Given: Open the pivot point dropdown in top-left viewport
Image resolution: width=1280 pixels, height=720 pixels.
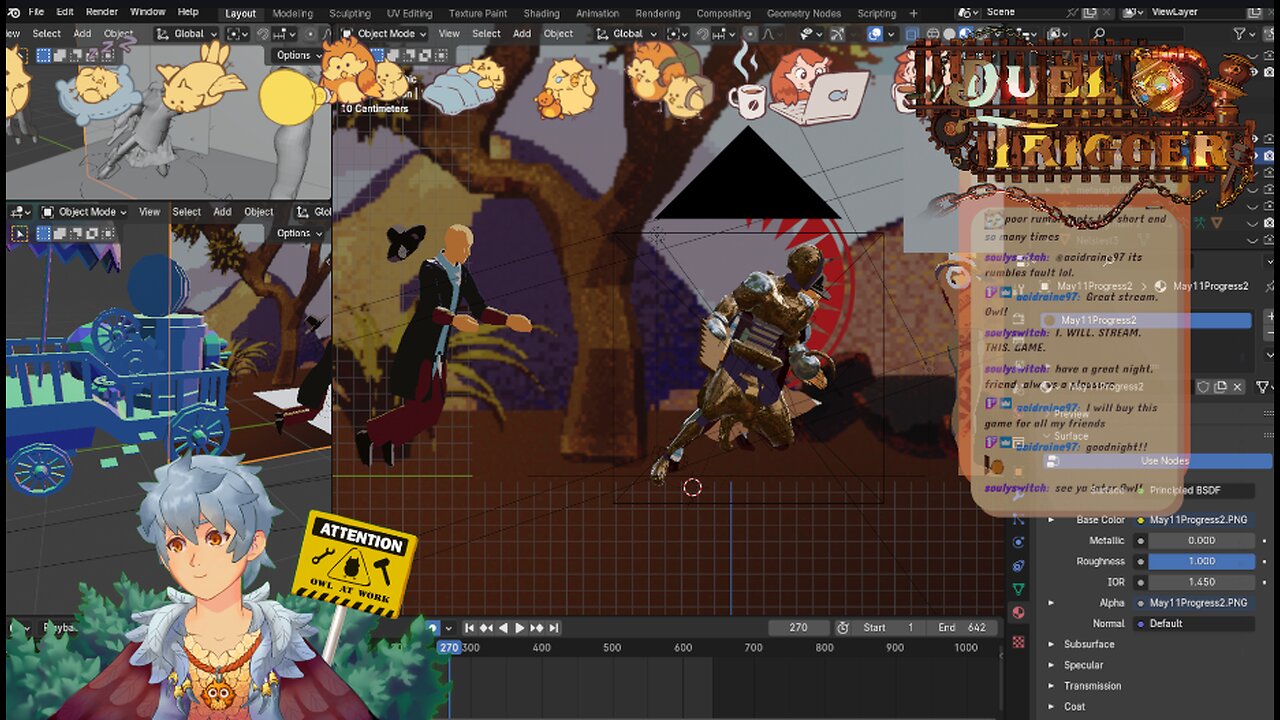Looking at the screenshot, I should [x=237, y=33].
